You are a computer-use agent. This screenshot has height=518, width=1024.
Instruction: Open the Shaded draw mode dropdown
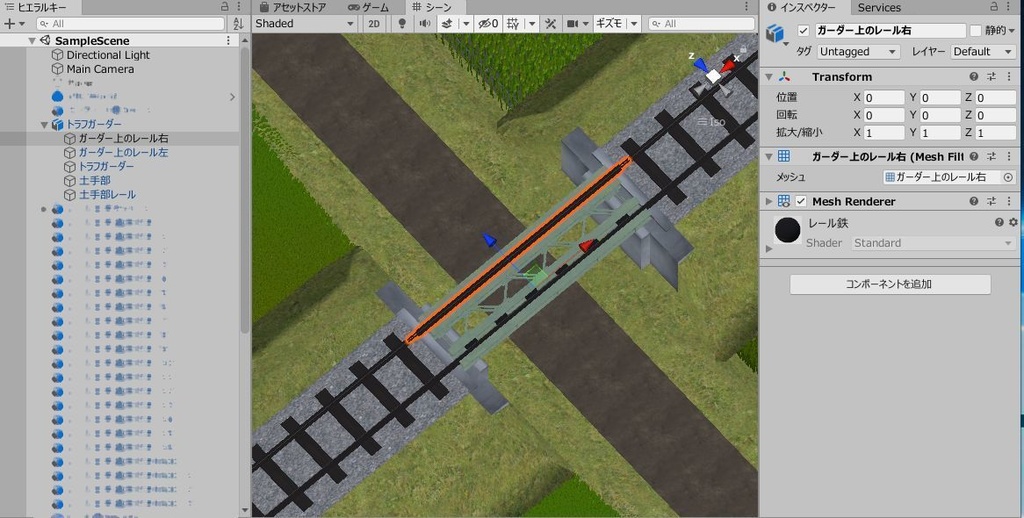304,24
